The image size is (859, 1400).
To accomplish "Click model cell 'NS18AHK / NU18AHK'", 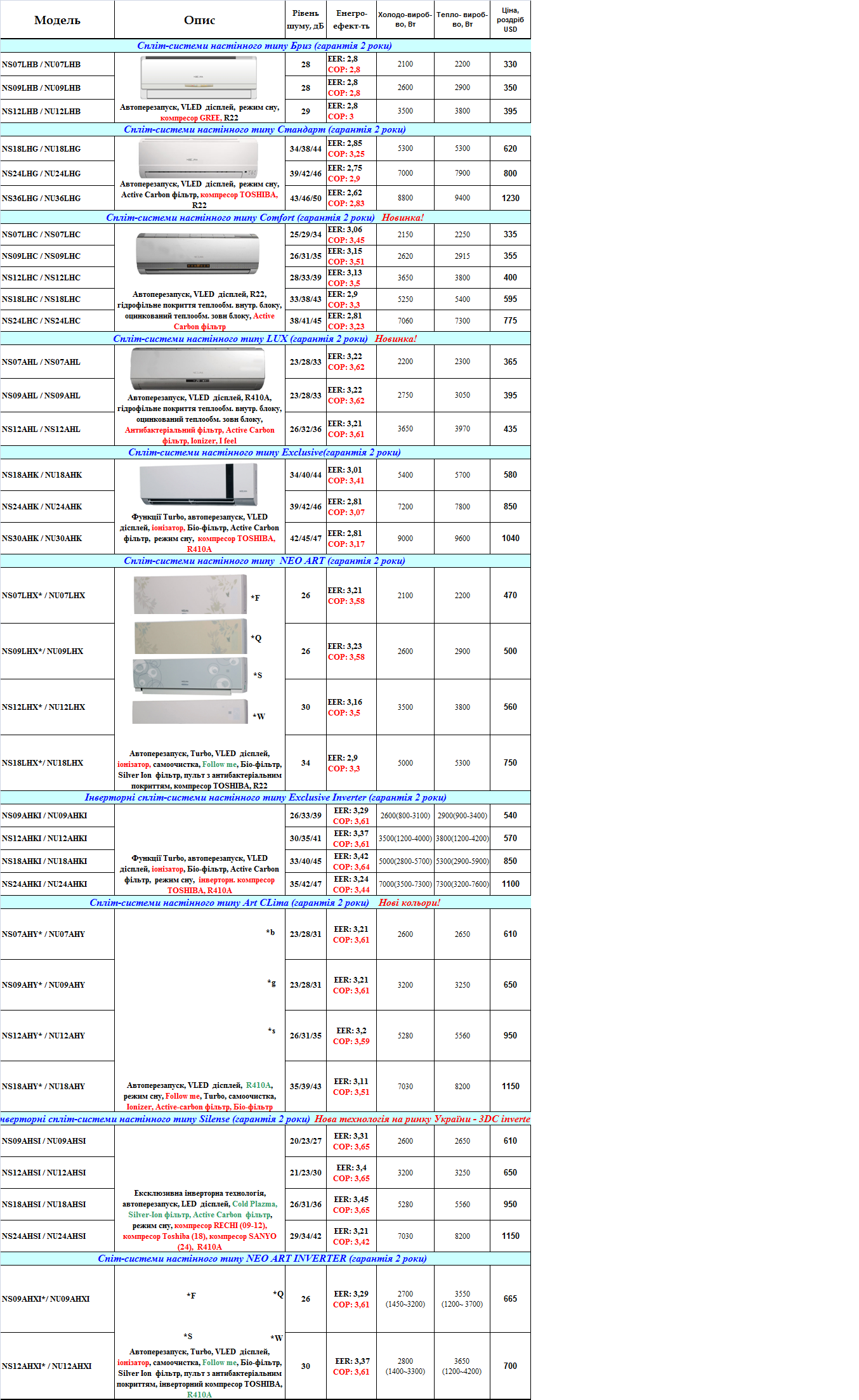I will pyautogui.click(x=57, y=474).
